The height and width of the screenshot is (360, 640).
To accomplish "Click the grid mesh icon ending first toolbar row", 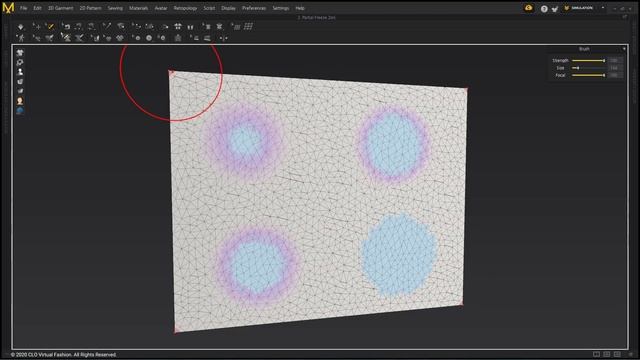I will (248, 27).
